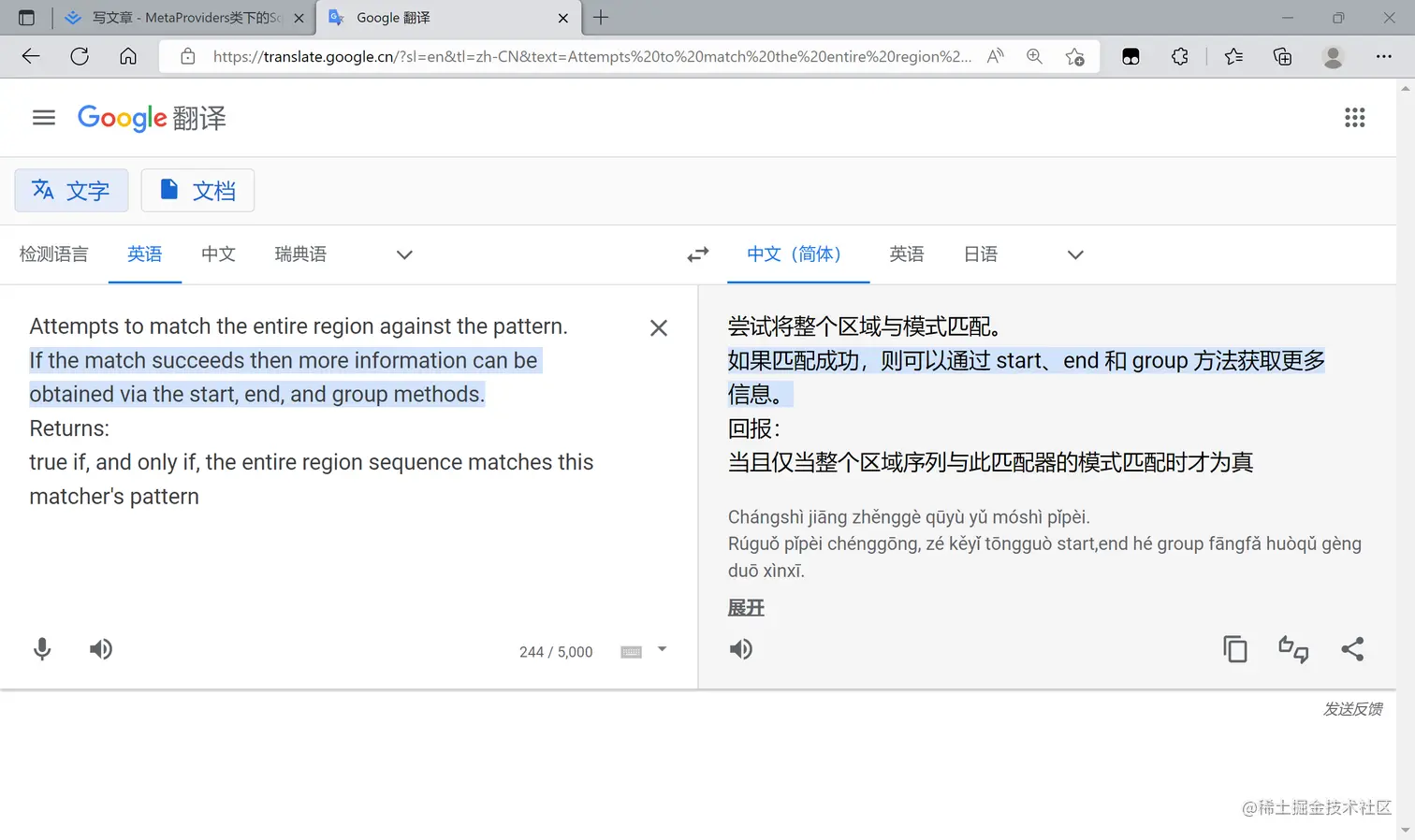Viewport: 1415px width, 840px height.
Task: Start voice input with microphone
Action: (x=42, y=649)
